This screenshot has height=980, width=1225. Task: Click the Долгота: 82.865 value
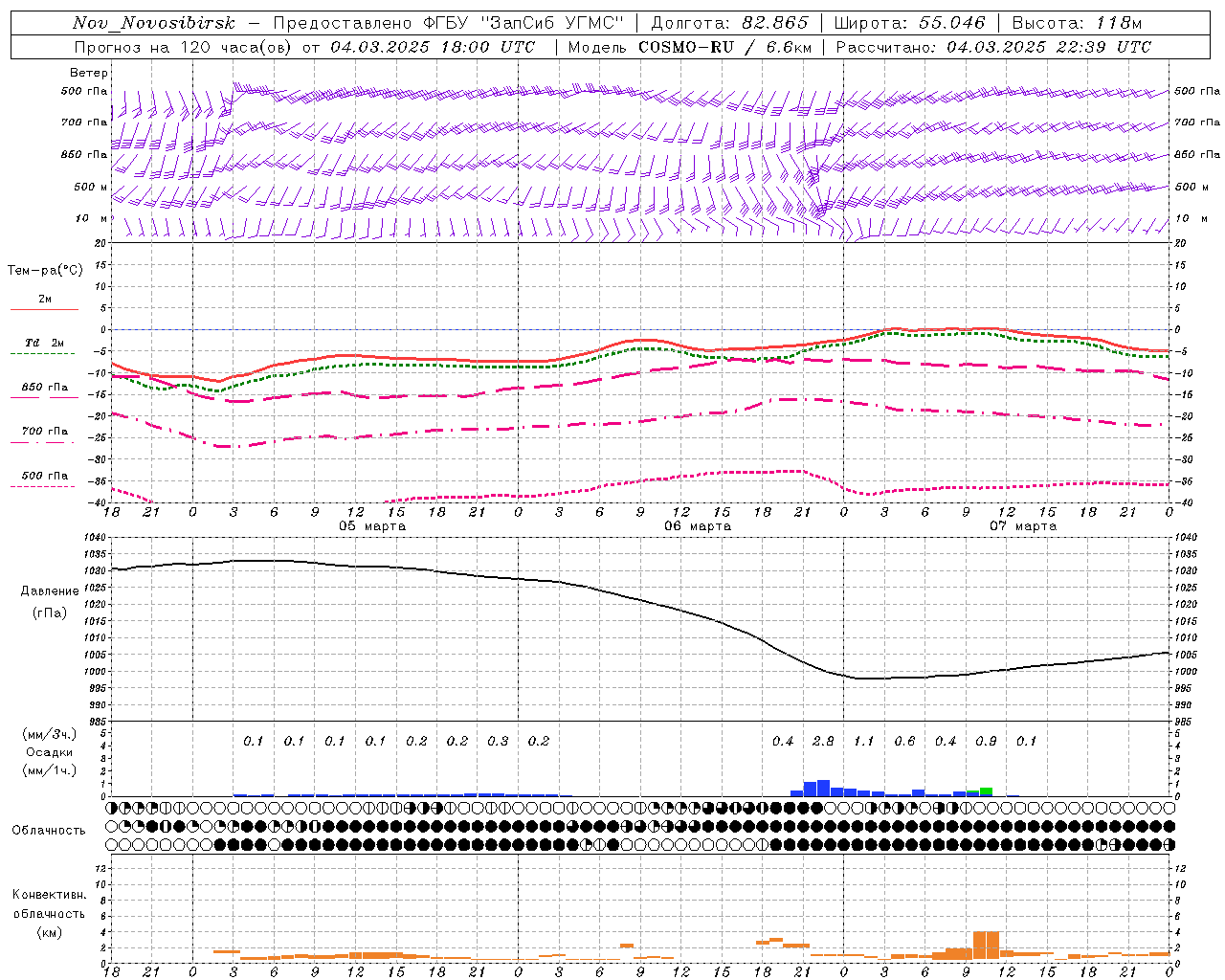pyautogui.click(x=729, y=23)
